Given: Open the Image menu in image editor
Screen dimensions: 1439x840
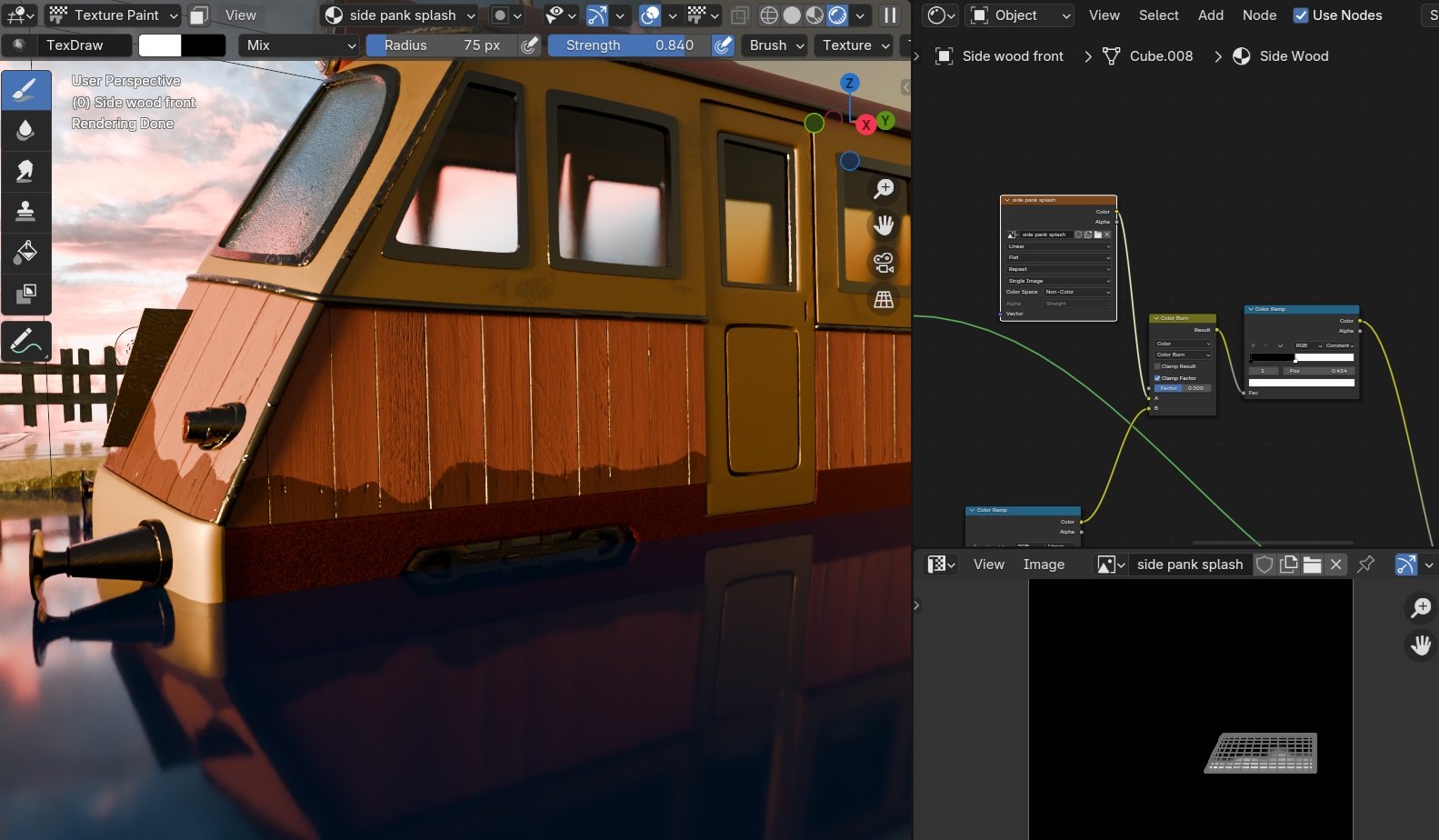Looking at the screenshot, I should 1044,565.
